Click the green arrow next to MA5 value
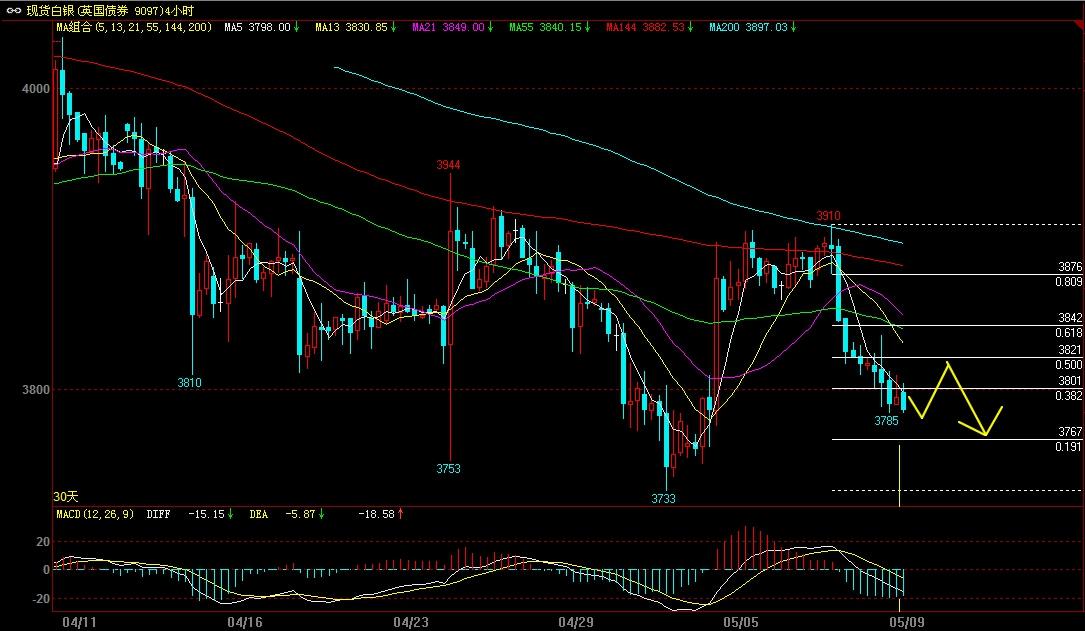This screenshot has height=631, width=1085. tap(298, 28)
